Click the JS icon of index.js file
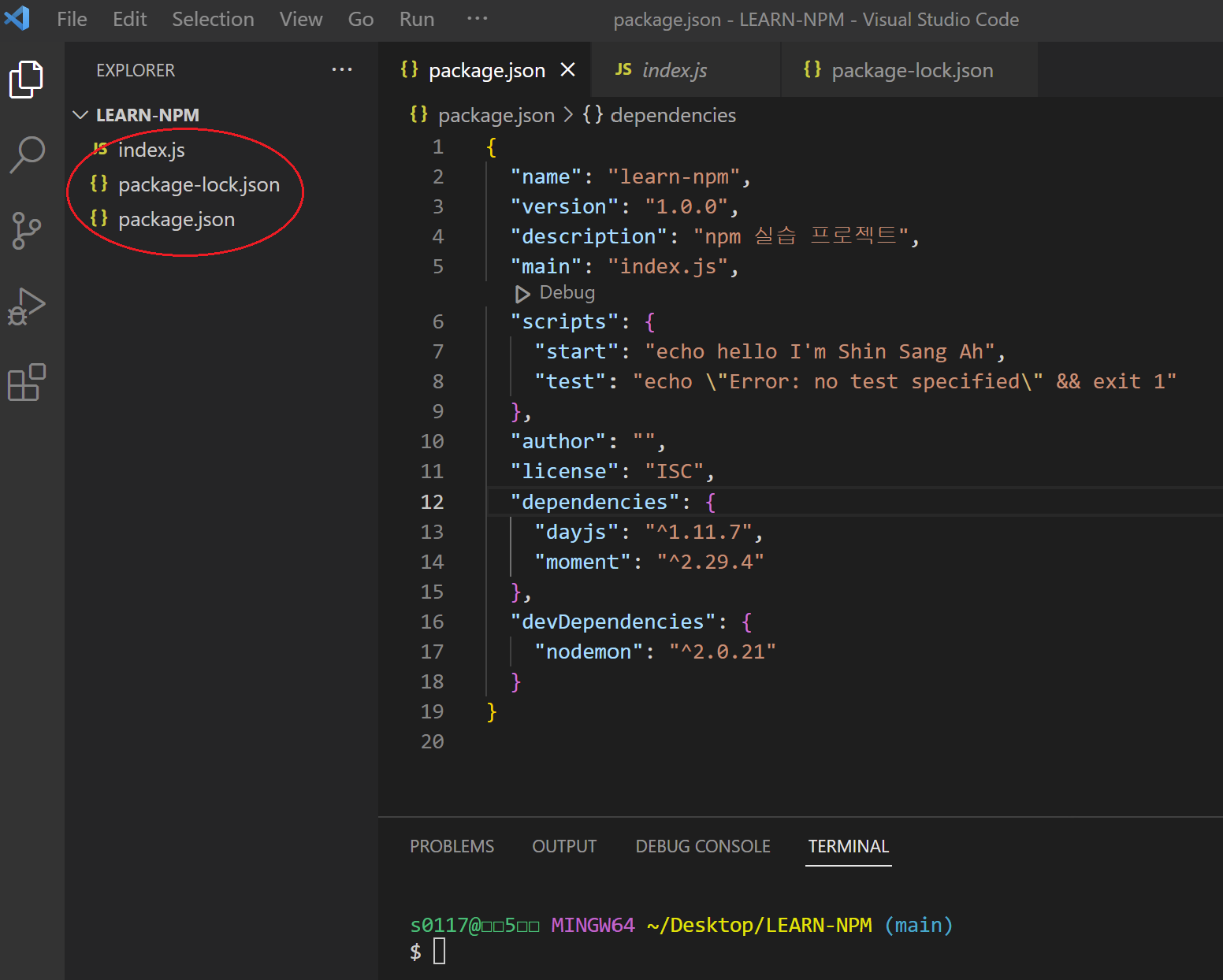 click(100, 148)
